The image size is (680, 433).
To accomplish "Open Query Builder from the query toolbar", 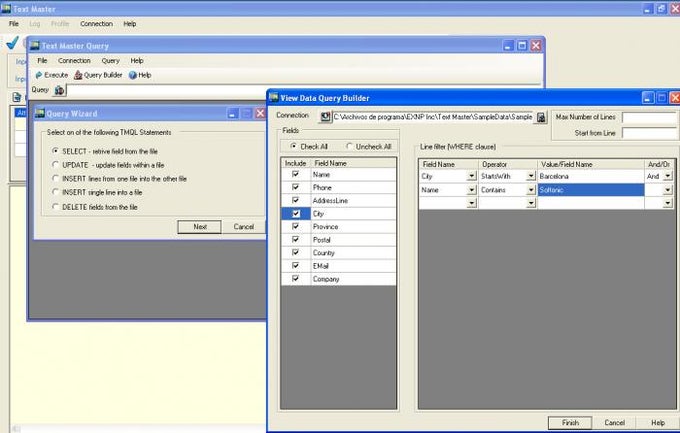I will coord(98,75).
